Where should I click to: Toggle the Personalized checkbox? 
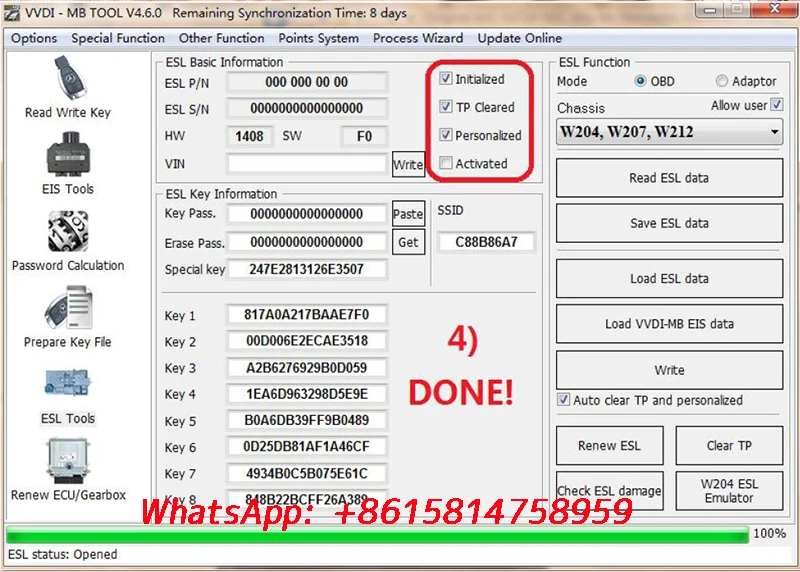pos(445,135)
